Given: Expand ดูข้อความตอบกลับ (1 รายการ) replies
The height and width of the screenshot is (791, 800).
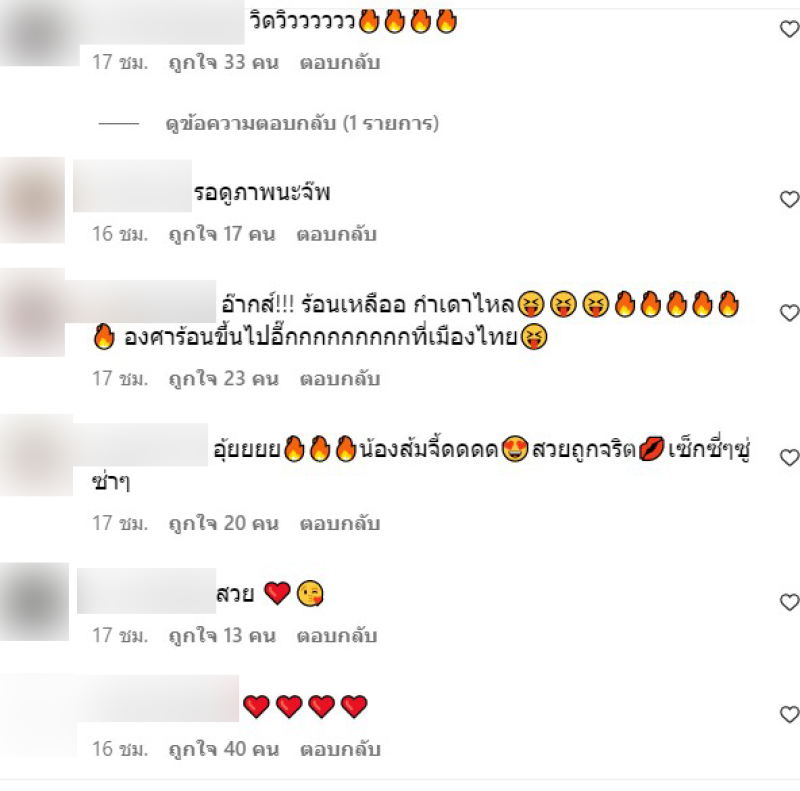Looking at the screenshot, I should point(302,123).
